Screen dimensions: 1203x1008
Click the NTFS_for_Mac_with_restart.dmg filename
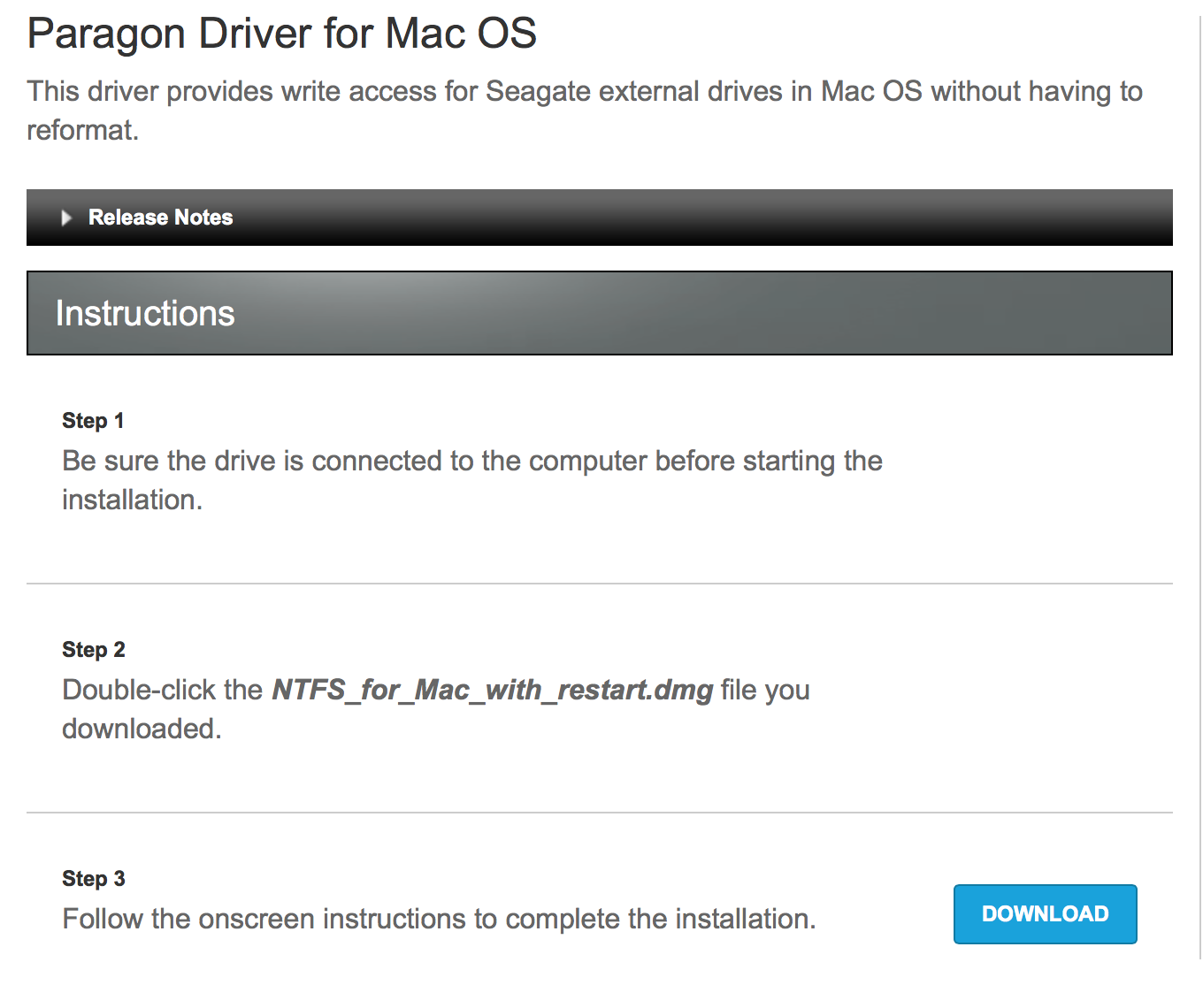[x=492, y=690]
